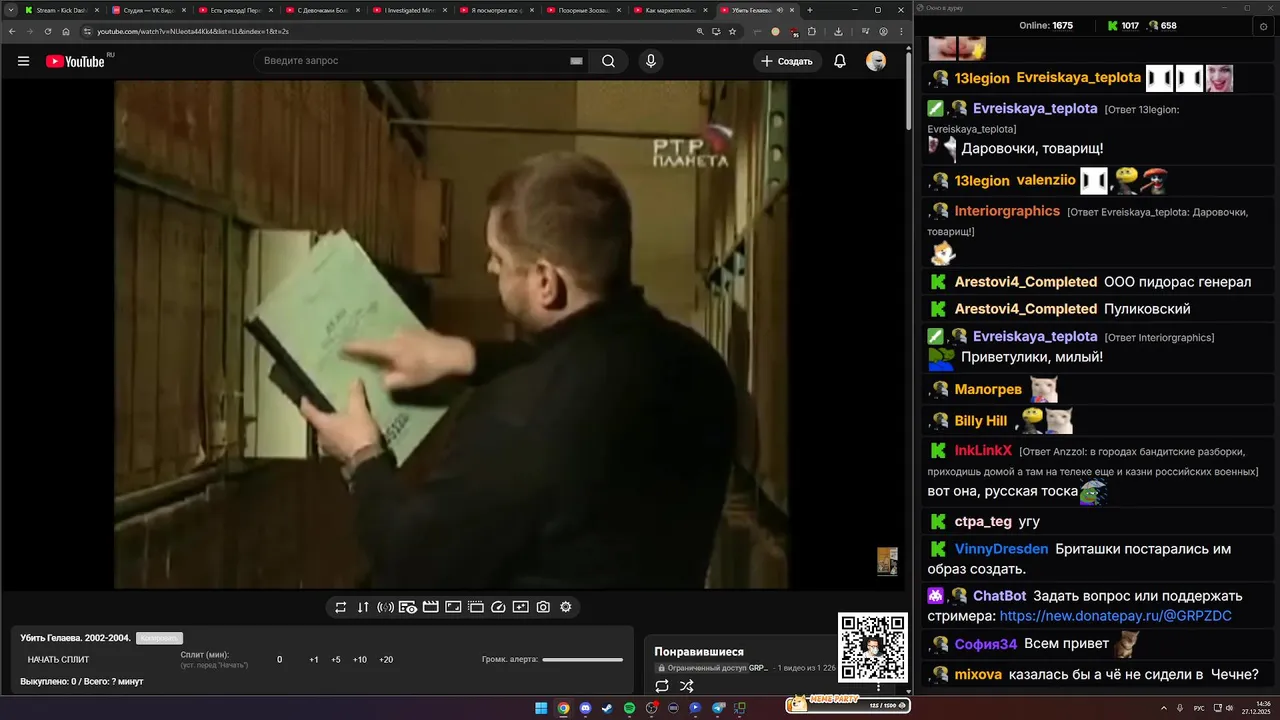
Task: Open Windows Start menu
Action: point(541,708)
